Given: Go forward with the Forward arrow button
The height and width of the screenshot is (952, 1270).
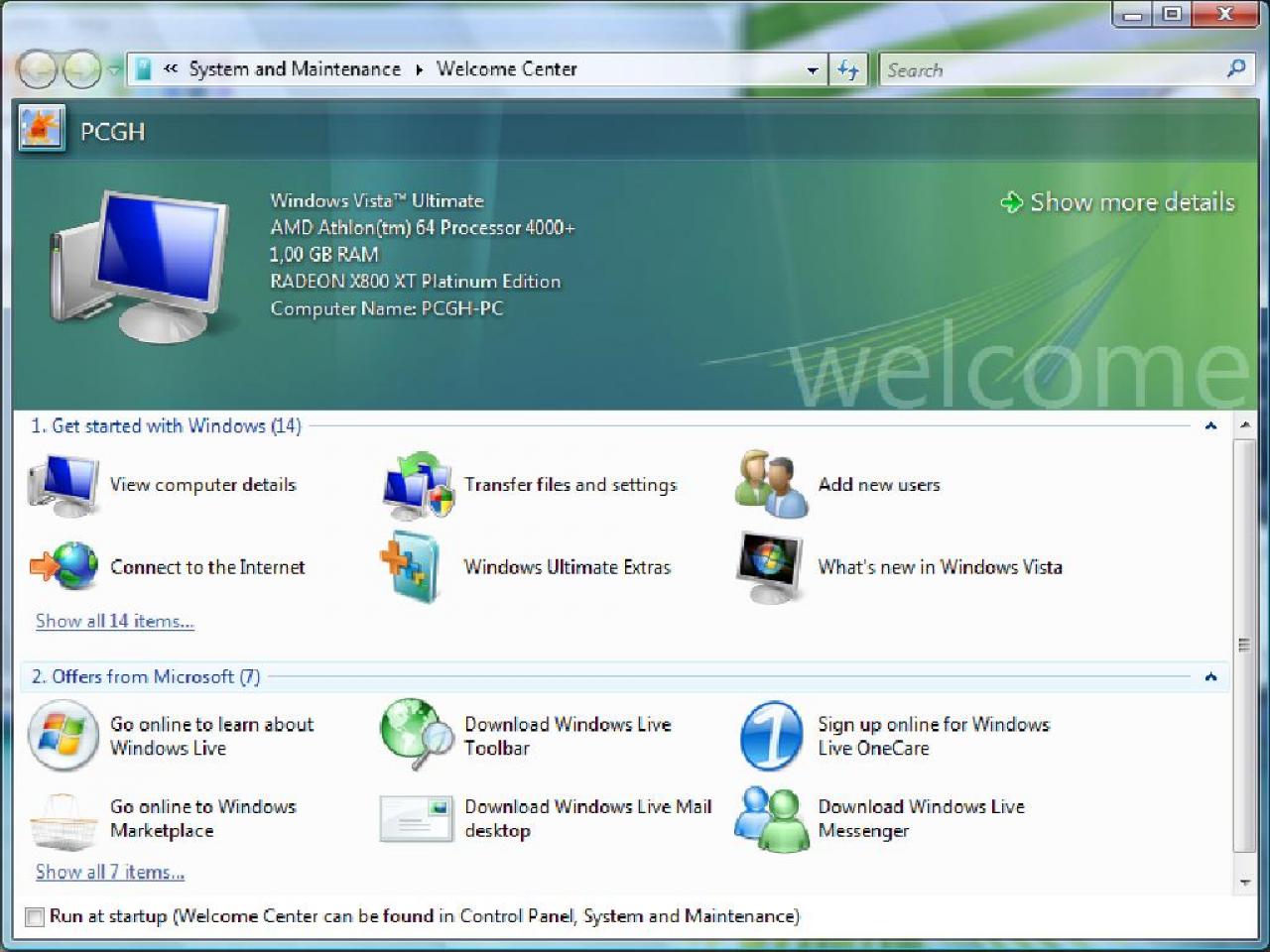Looking at the screenshot, I should pos(81,68).
